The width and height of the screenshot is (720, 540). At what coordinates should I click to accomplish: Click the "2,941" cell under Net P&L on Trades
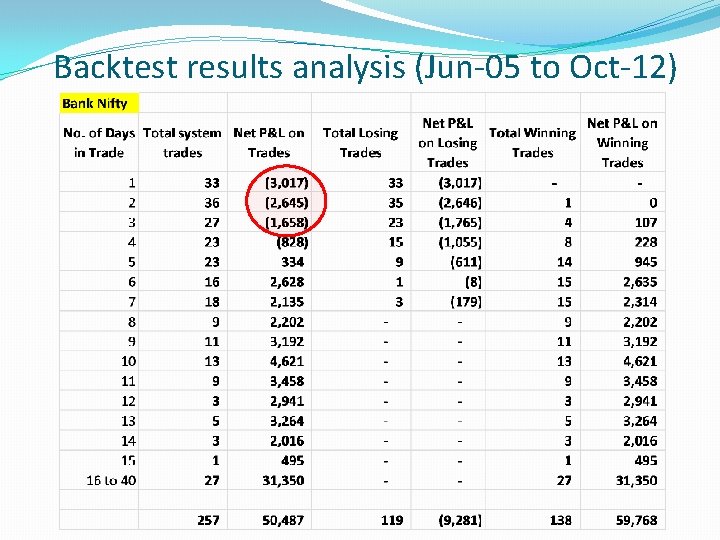tap(287, 401)
